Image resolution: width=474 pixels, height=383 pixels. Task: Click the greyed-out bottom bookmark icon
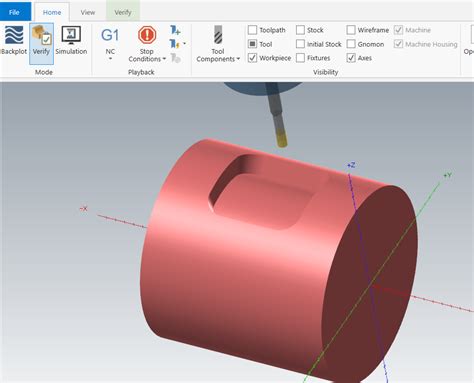point(175,58)
